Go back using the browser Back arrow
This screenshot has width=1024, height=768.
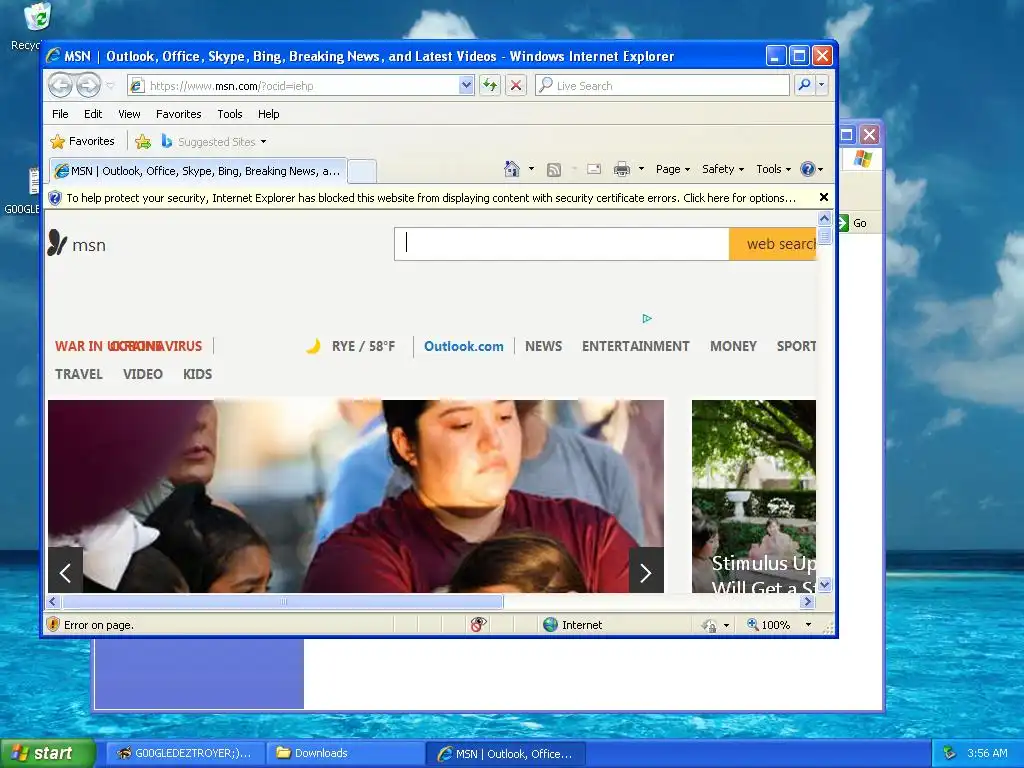click(61, 85)
